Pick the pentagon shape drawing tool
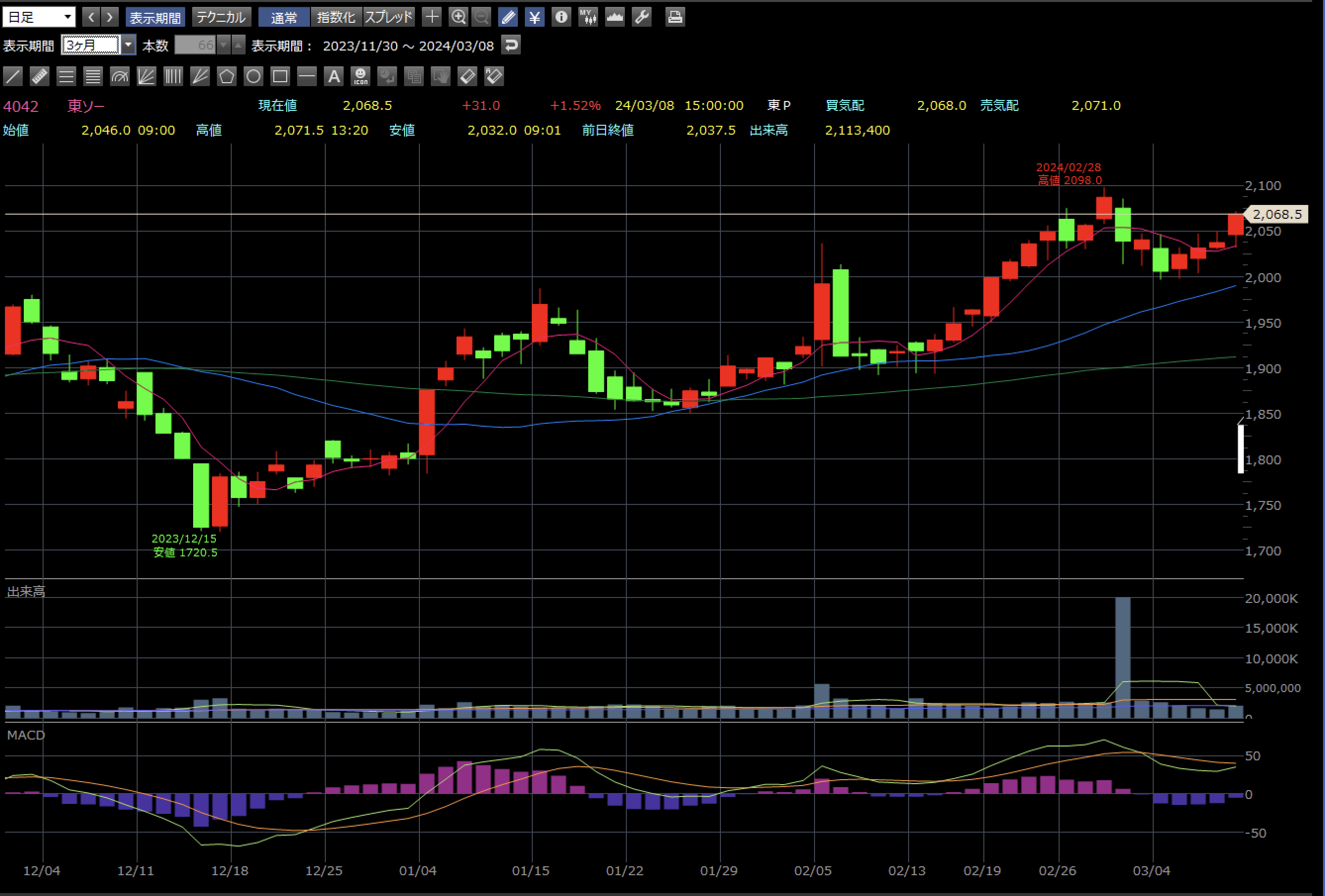The image size is (1325, 896). click(226, 76)
